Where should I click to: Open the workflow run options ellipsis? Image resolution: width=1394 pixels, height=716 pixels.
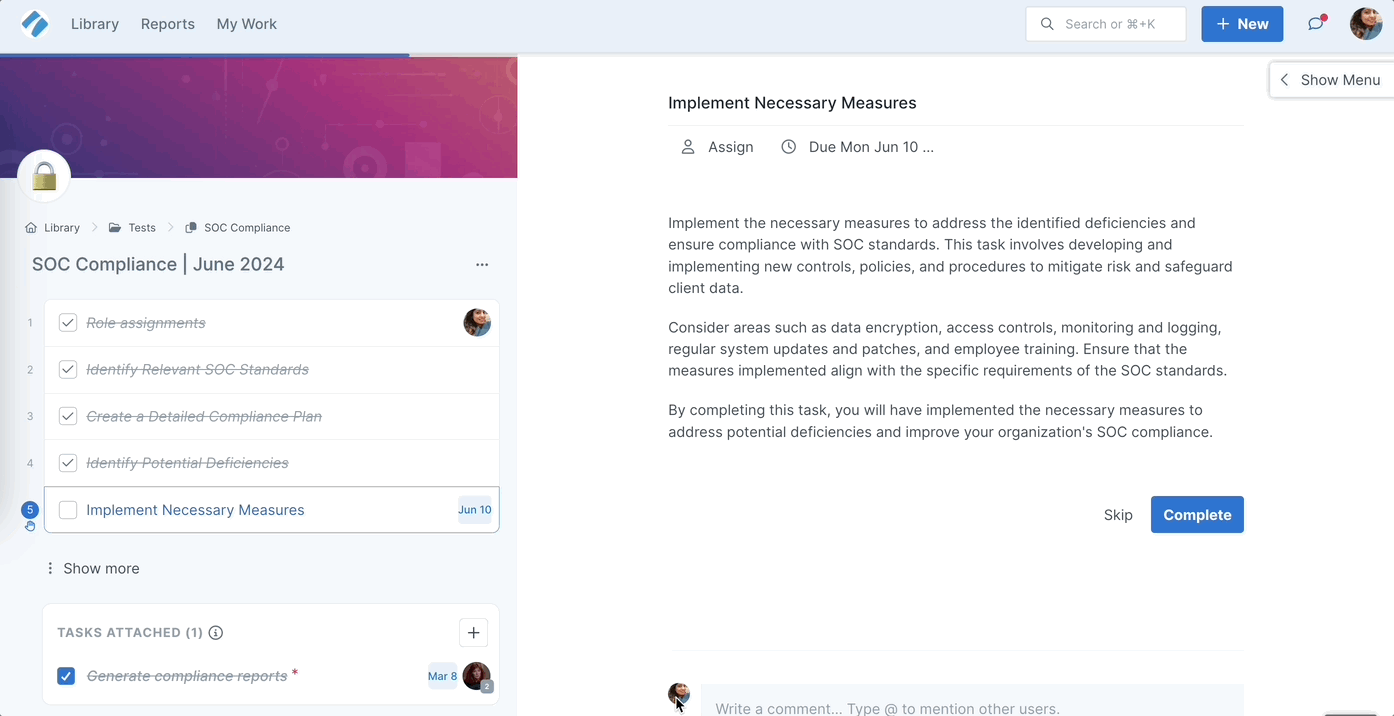tap(482, 265)
